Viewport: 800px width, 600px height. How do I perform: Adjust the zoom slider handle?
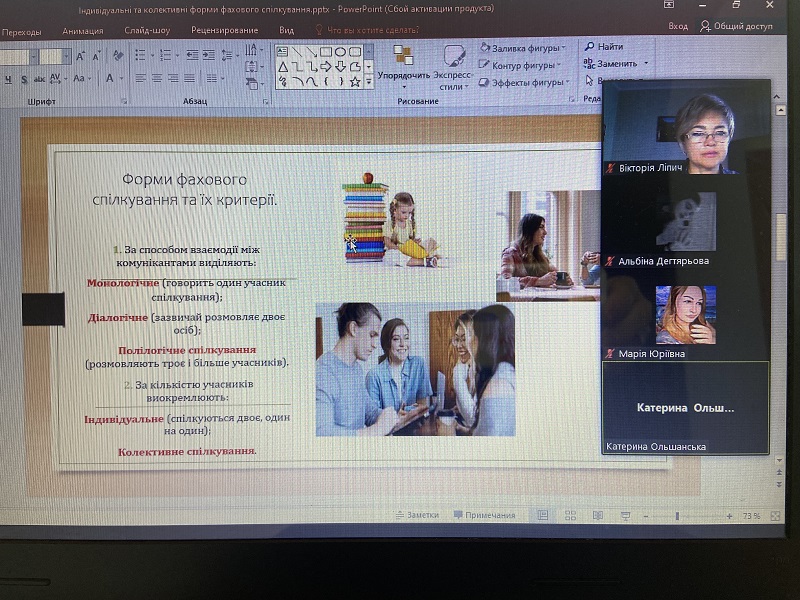tap(678, 516)
